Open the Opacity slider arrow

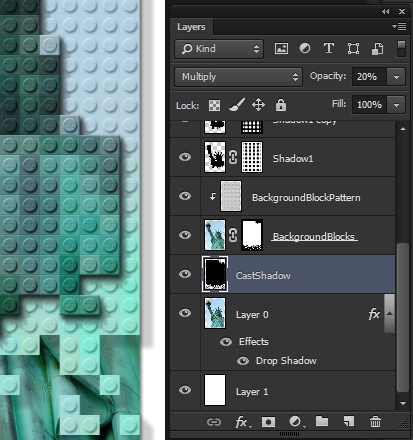(x=396, y=77)
